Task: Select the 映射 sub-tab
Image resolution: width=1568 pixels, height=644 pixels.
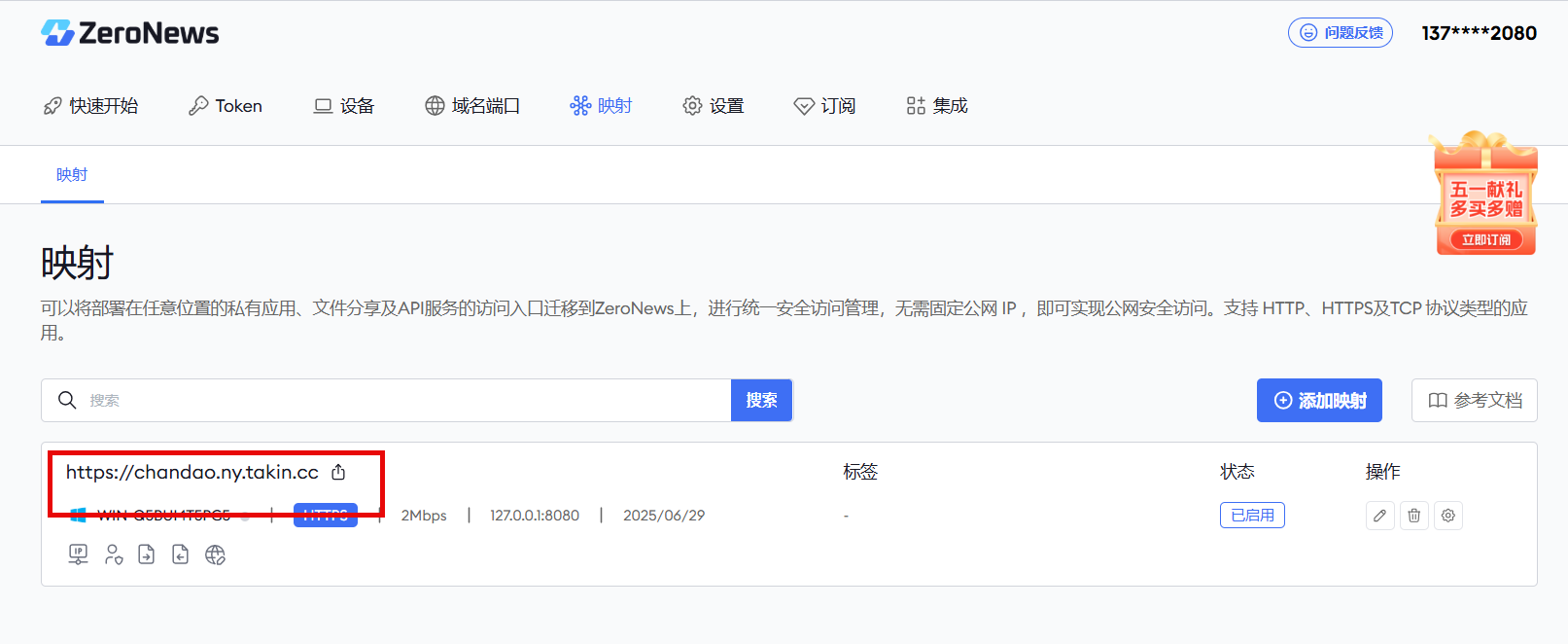Action: coord(72,175)
